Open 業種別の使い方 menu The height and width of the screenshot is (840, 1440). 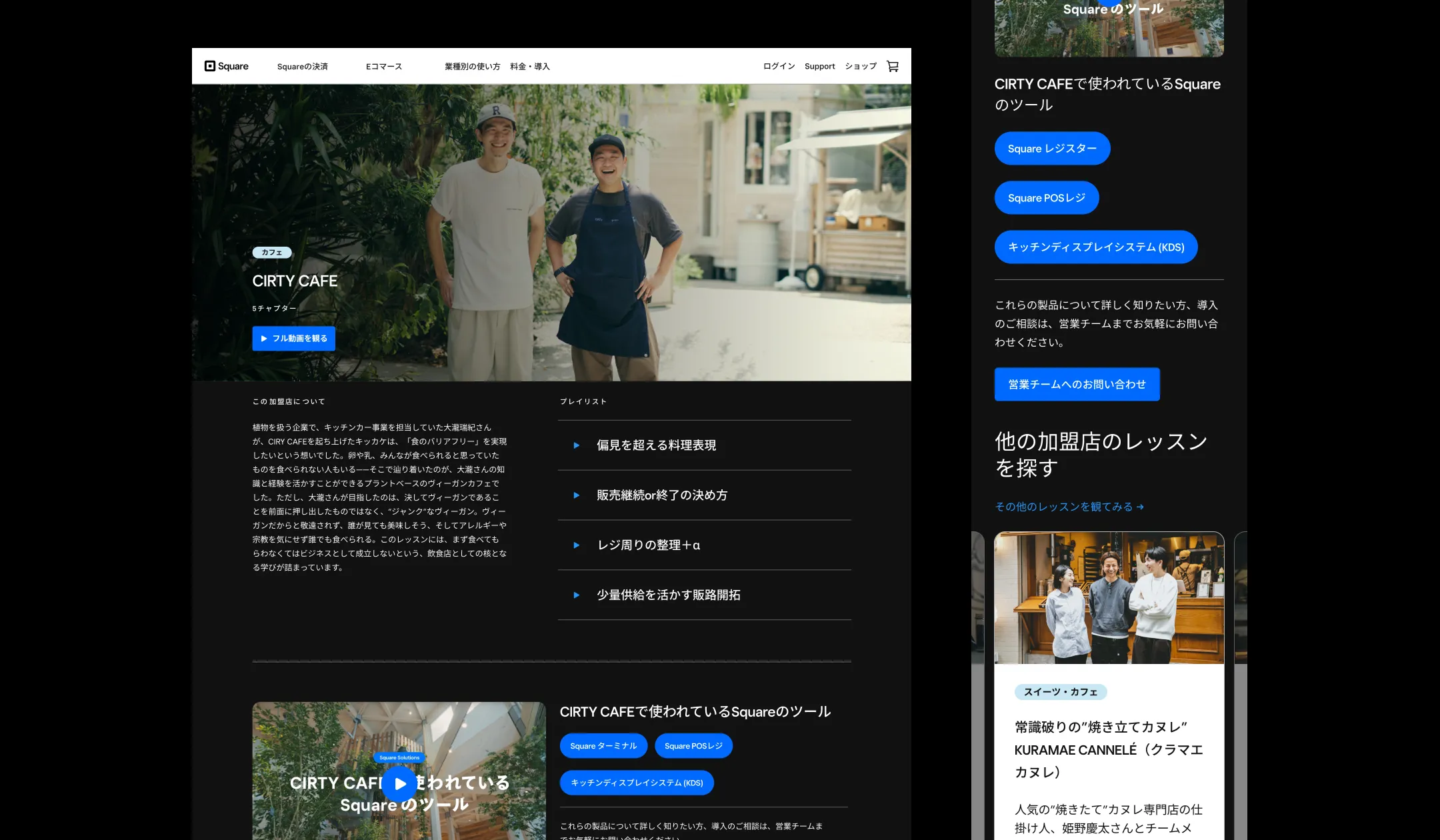coord(472,67)
